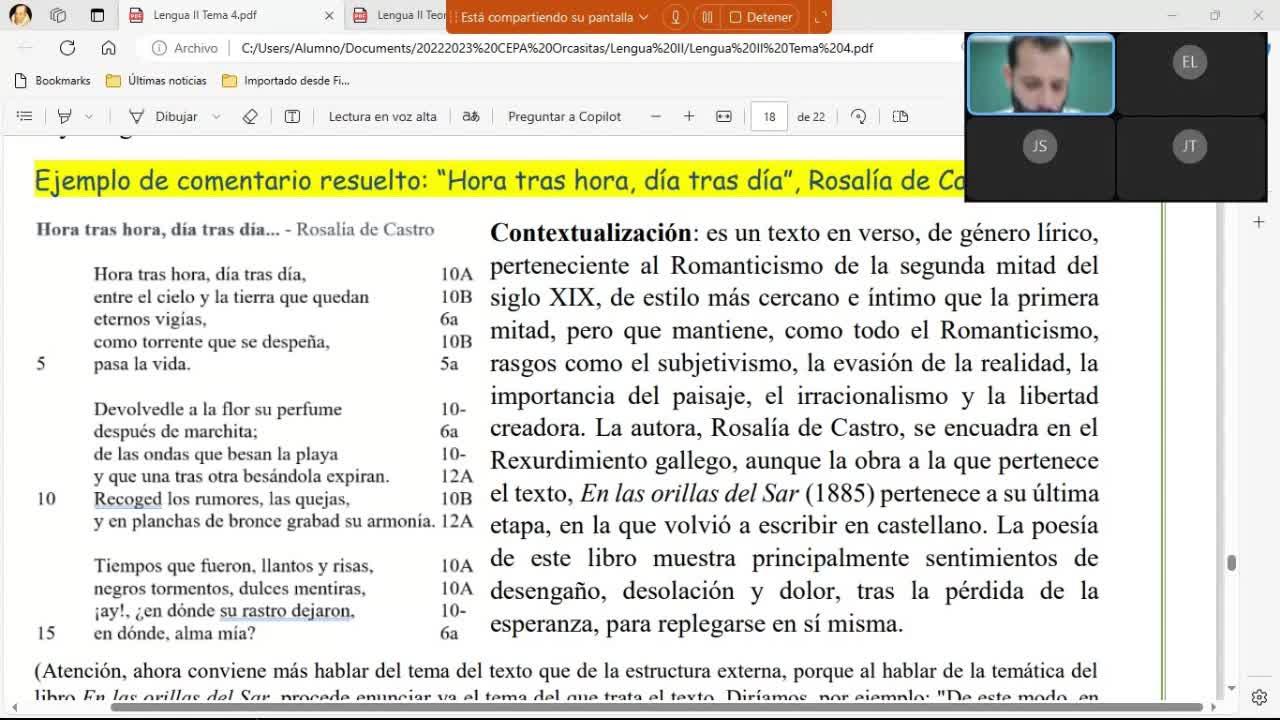Go to the browser home page
The image size is (1280, 720).
click(109, 47)
